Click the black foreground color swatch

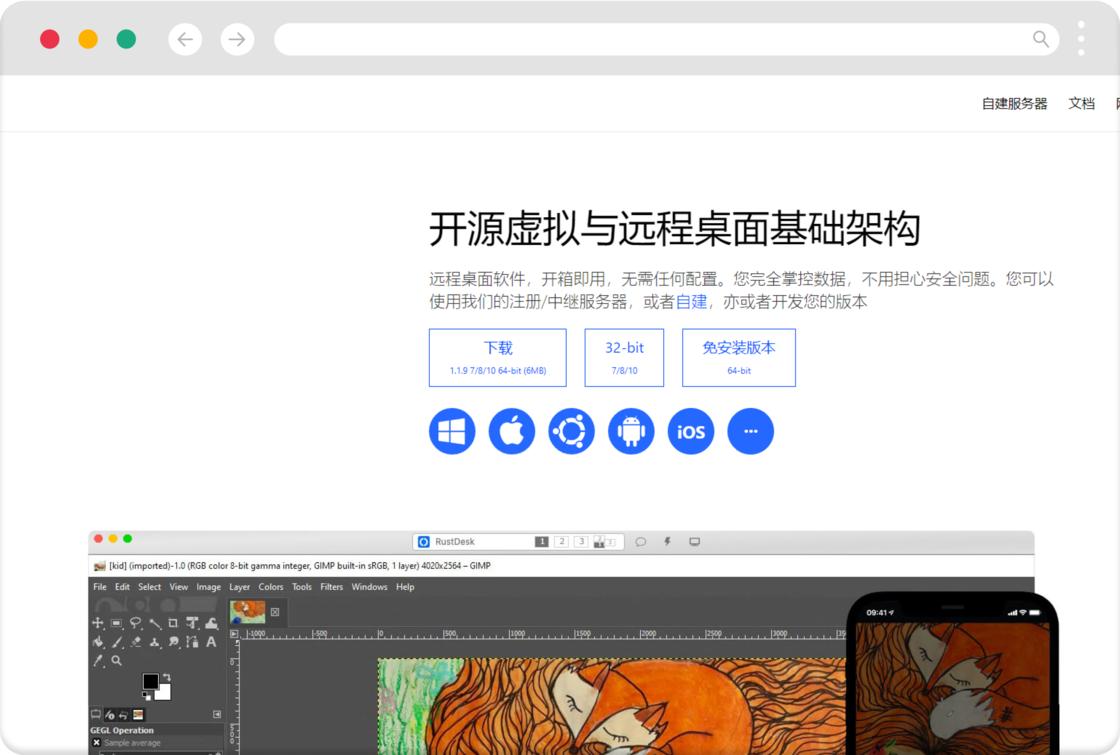click(x=150, y=681)
